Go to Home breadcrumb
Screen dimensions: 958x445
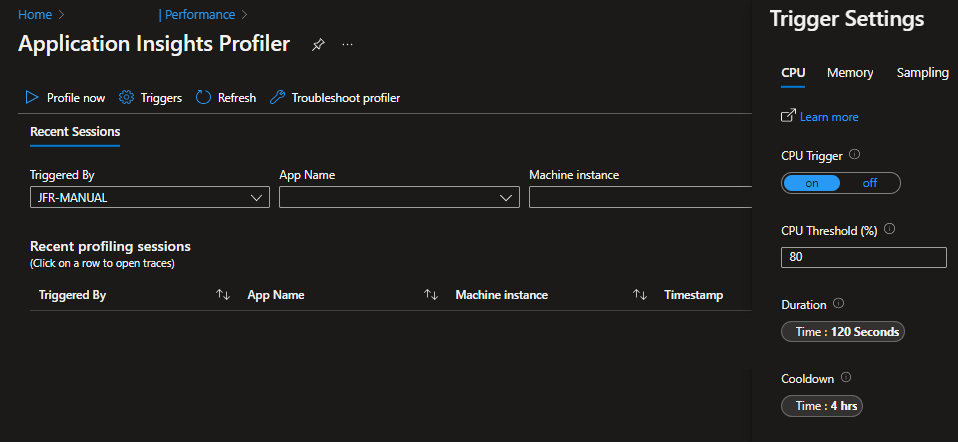[35, 14]
